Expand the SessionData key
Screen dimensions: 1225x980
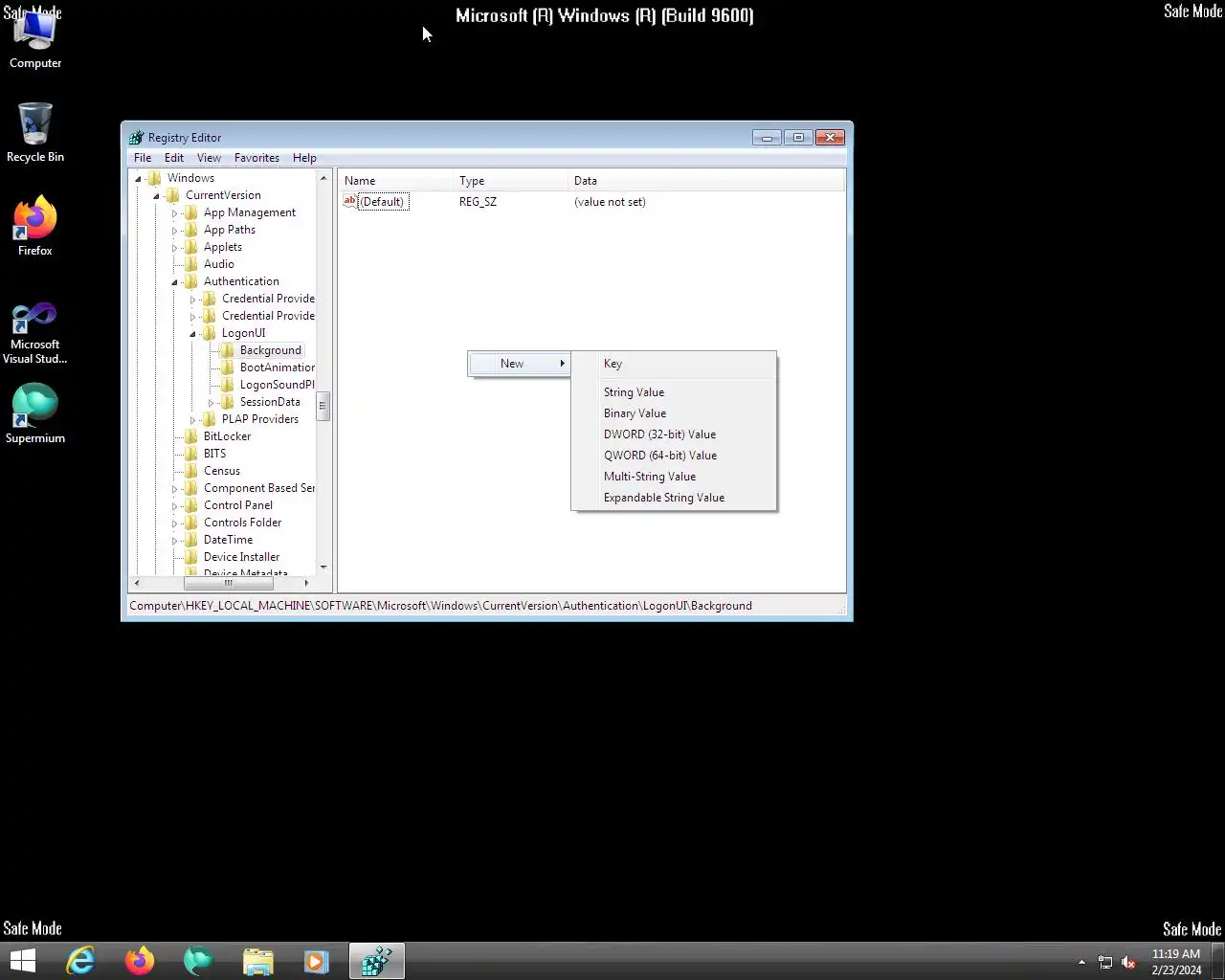(x=211, y=403)
